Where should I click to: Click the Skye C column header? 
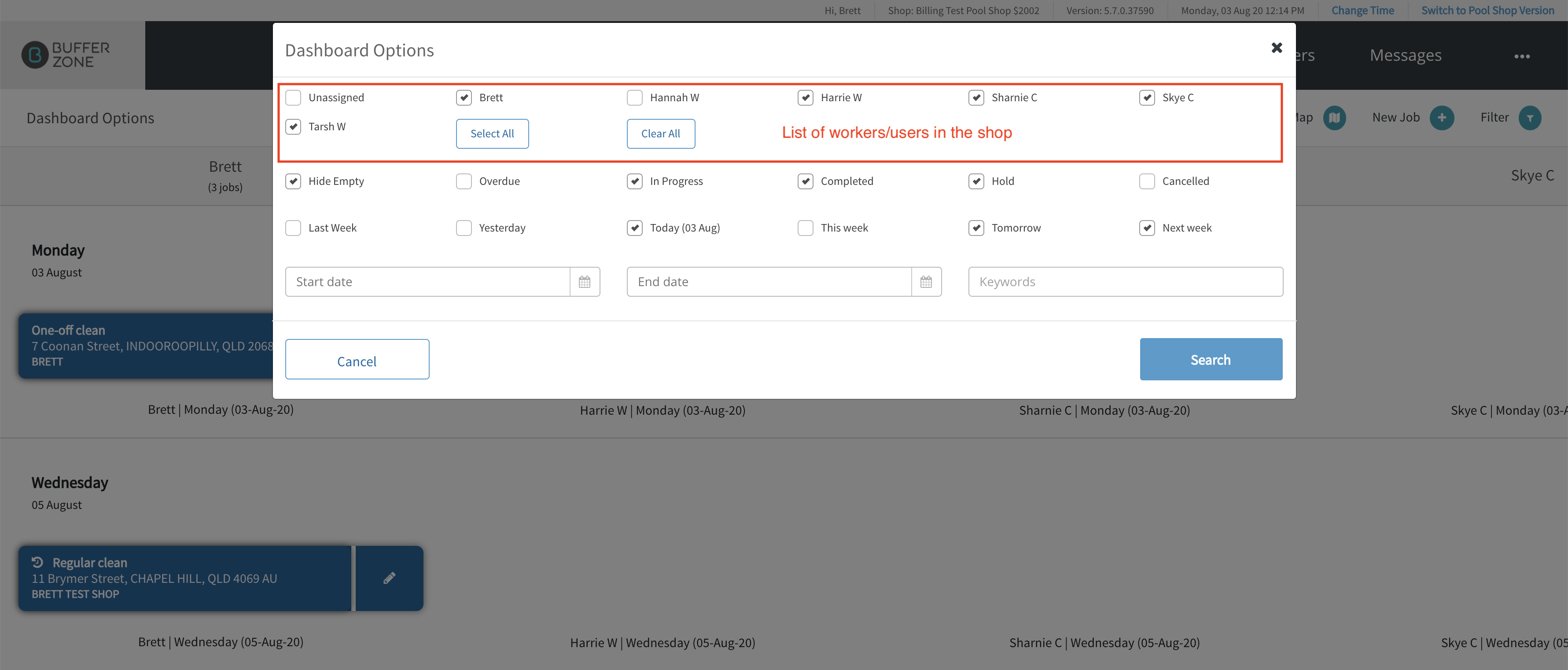[x=1532, y=176]
